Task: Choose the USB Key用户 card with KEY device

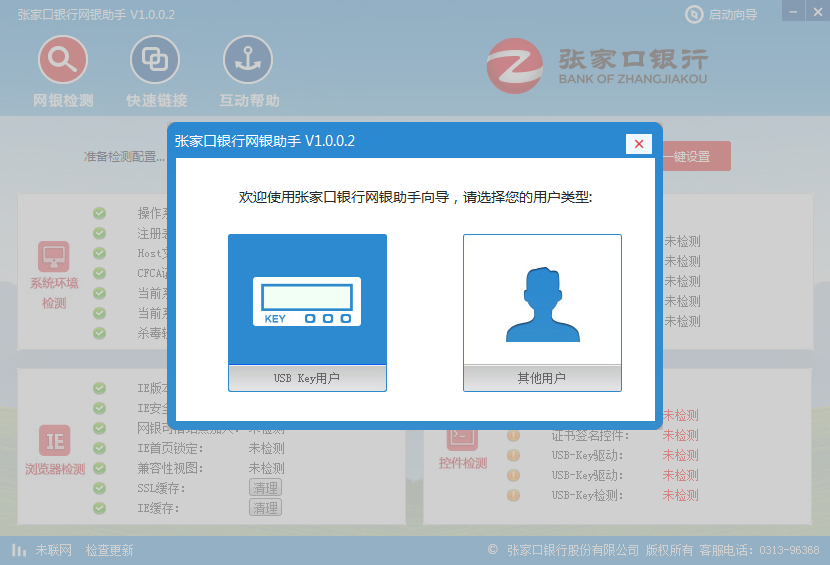Action: point(307,312)
